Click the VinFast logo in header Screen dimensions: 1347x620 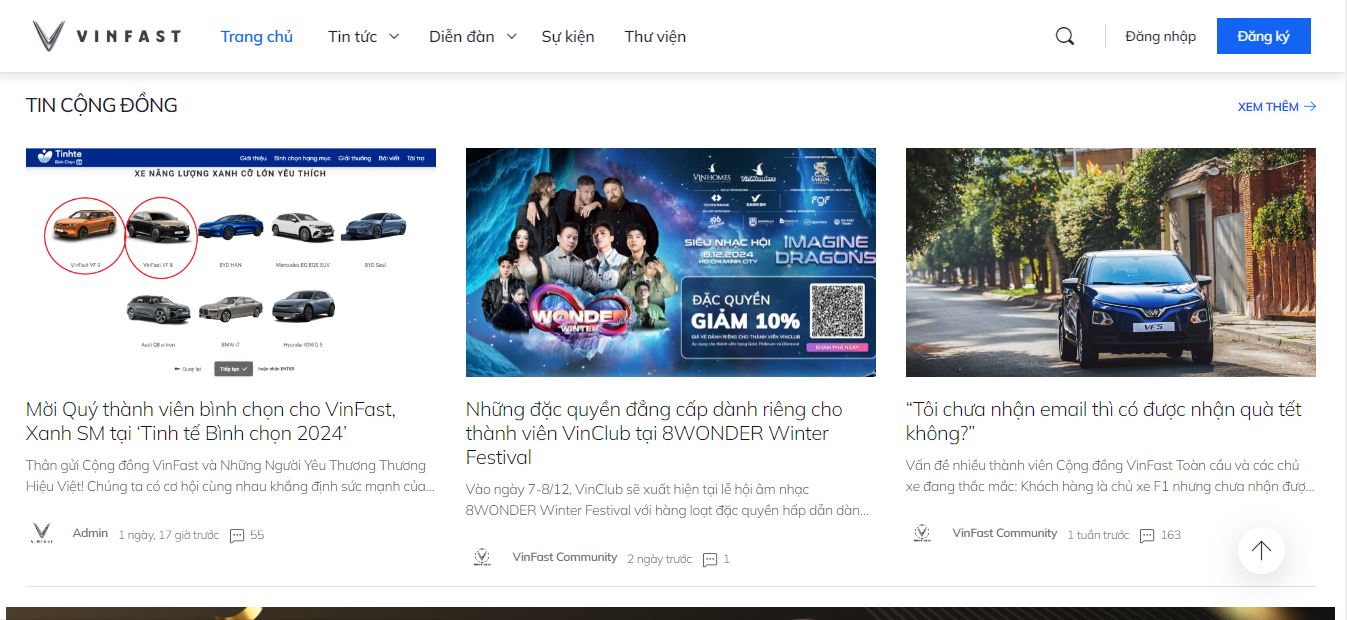106,36
